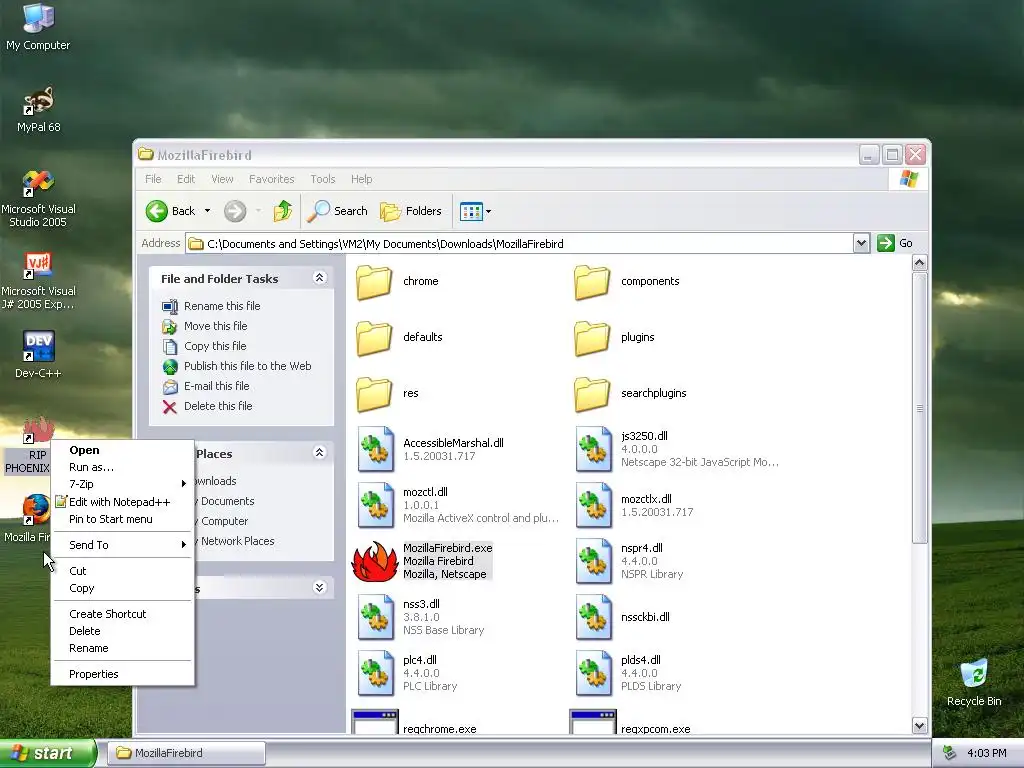Viewport: 1024px width, 768px height.
Task: Select the defaults folder
Action: tap(400, 338)
